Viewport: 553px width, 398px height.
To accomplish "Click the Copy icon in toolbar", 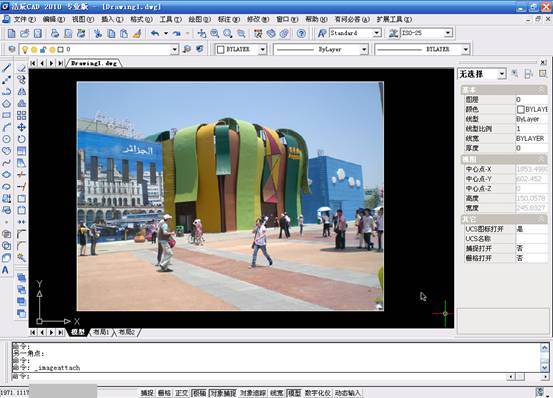I will (x=111, y=33).
